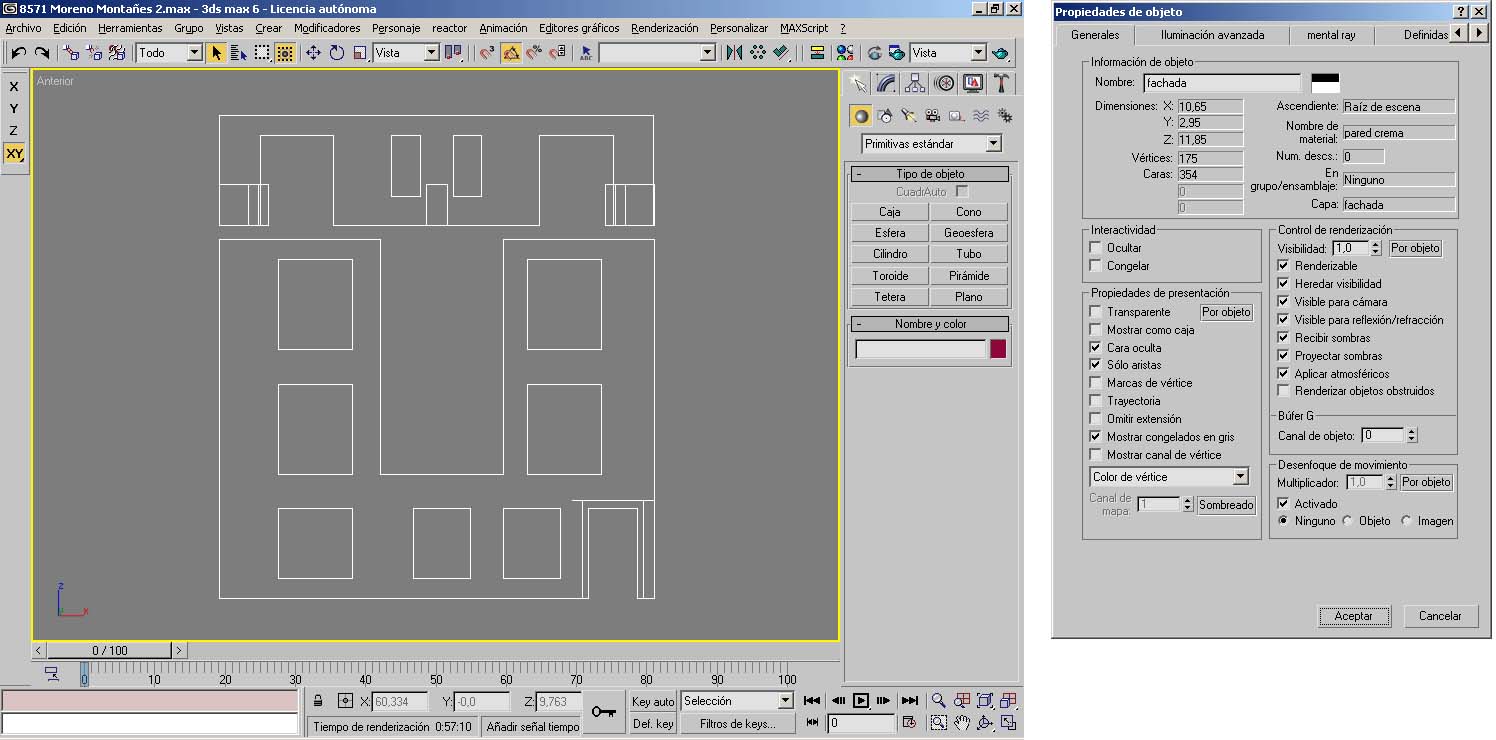This screenshot has height=740, width=1496.
Task: Activate the Select Object arrow tool
Action: coord(217,53)
